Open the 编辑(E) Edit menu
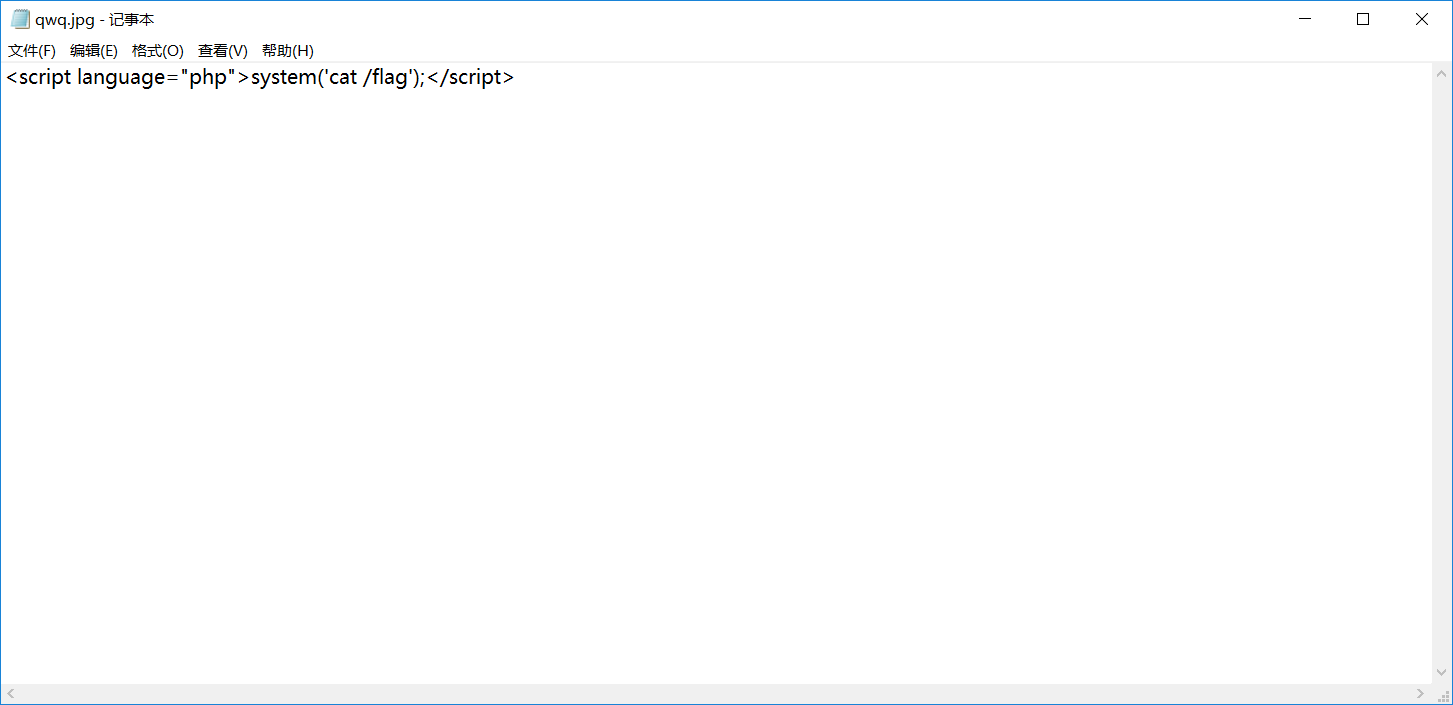The height and width of the screenshot is (705, 1453). point(94,51)
